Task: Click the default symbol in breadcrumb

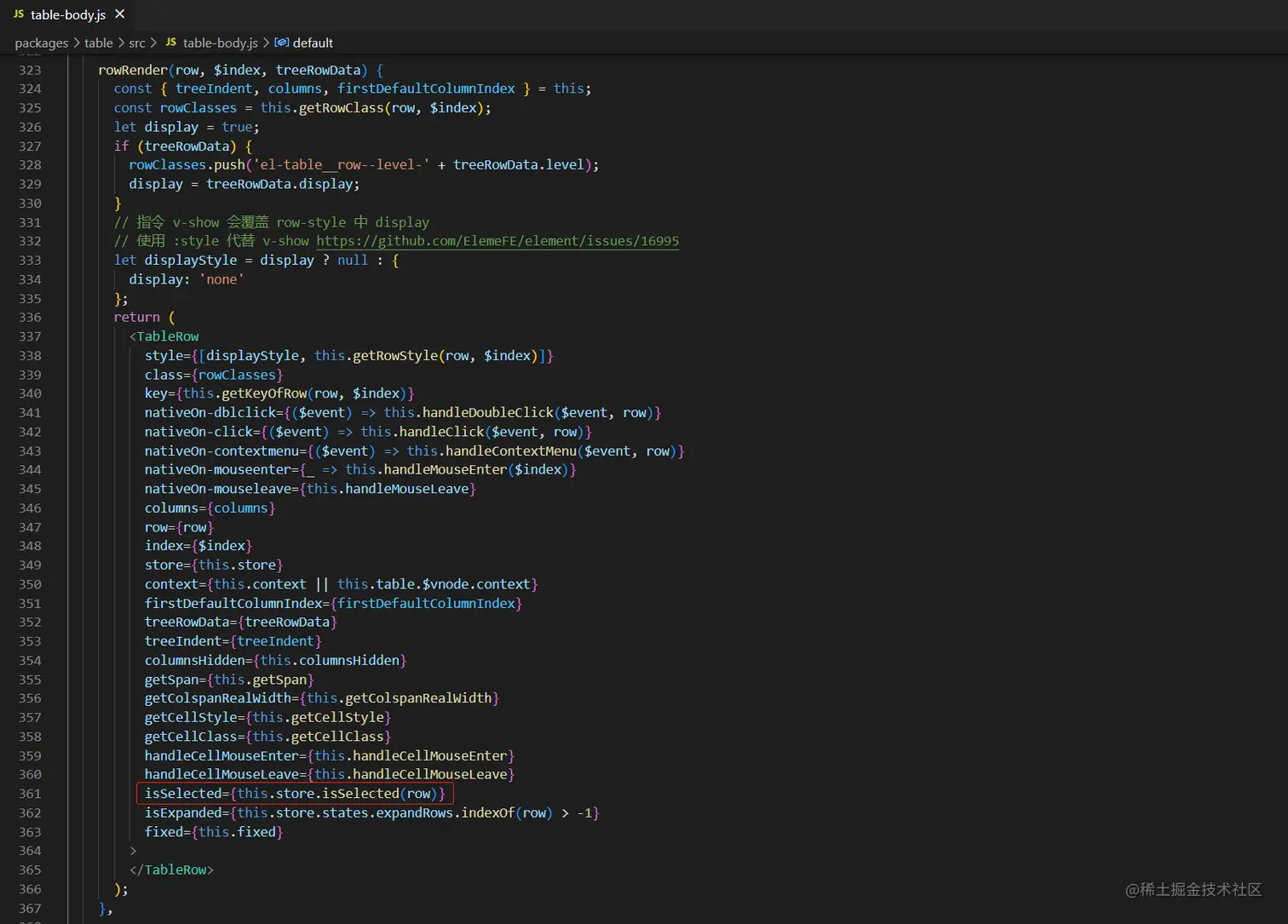Action: point(313,43)
